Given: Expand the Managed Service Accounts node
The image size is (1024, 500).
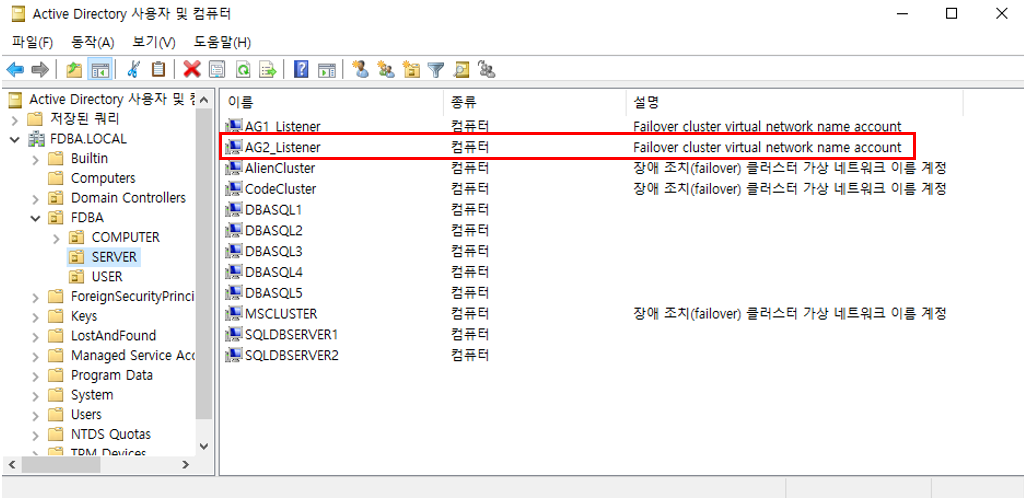Looking at the screenshot, I should tap(36, 356).
